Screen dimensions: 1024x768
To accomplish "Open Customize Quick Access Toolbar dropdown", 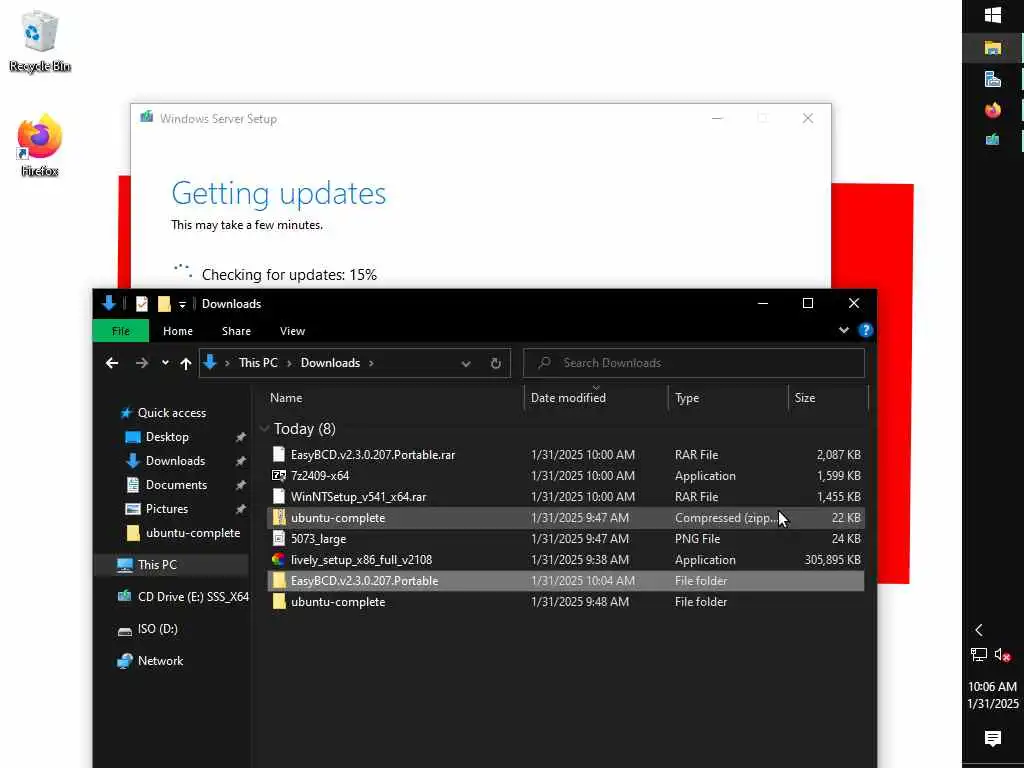I will (x=182, y=304).
